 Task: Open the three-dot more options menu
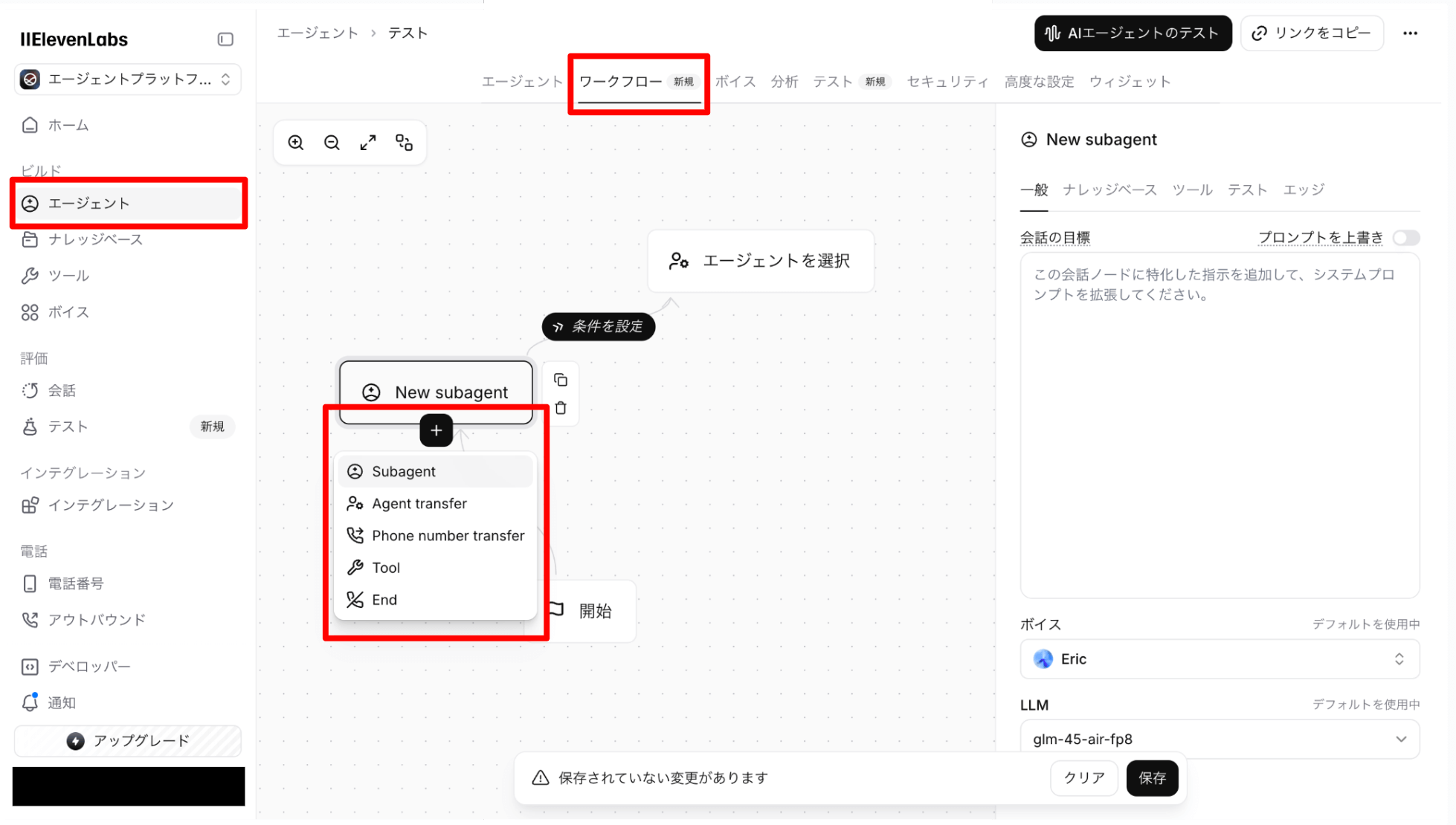[1410, 33]
